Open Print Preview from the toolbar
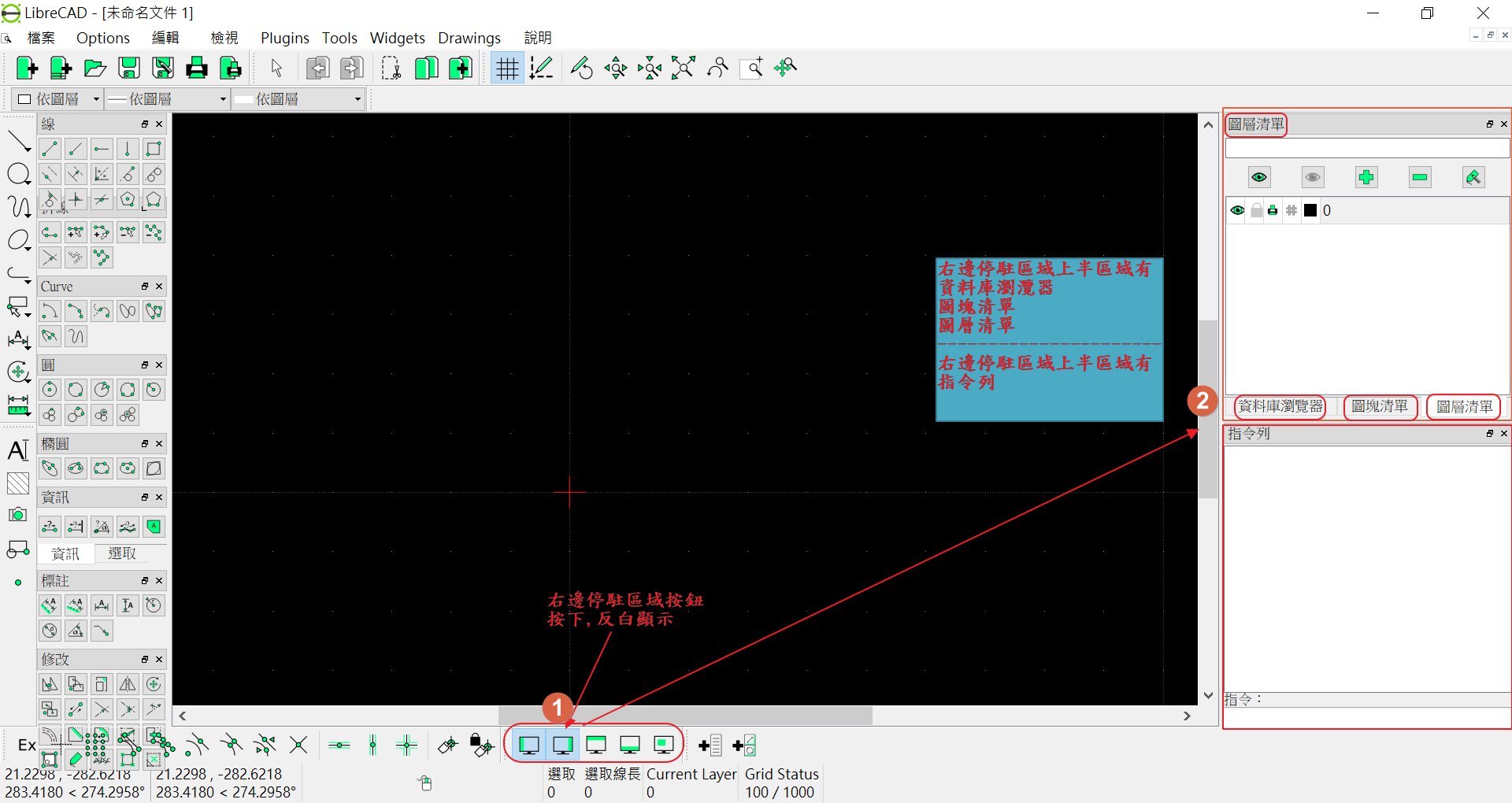1512x803 pixels. (231, 68)
